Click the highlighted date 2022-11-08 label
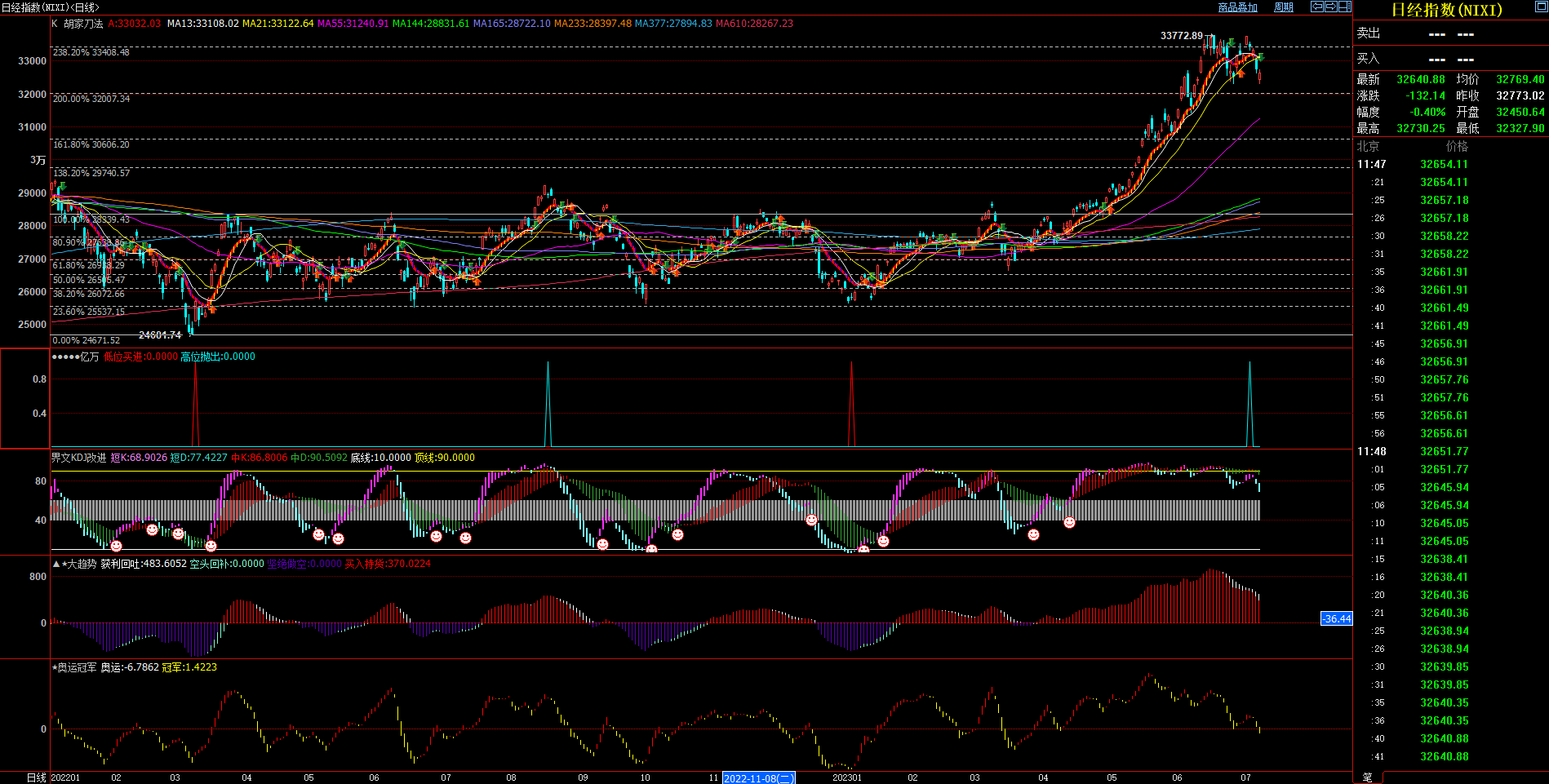Image resolution: width=1549 pixels, height=784 pixels. pyautogui.click(x=758, y=778)
